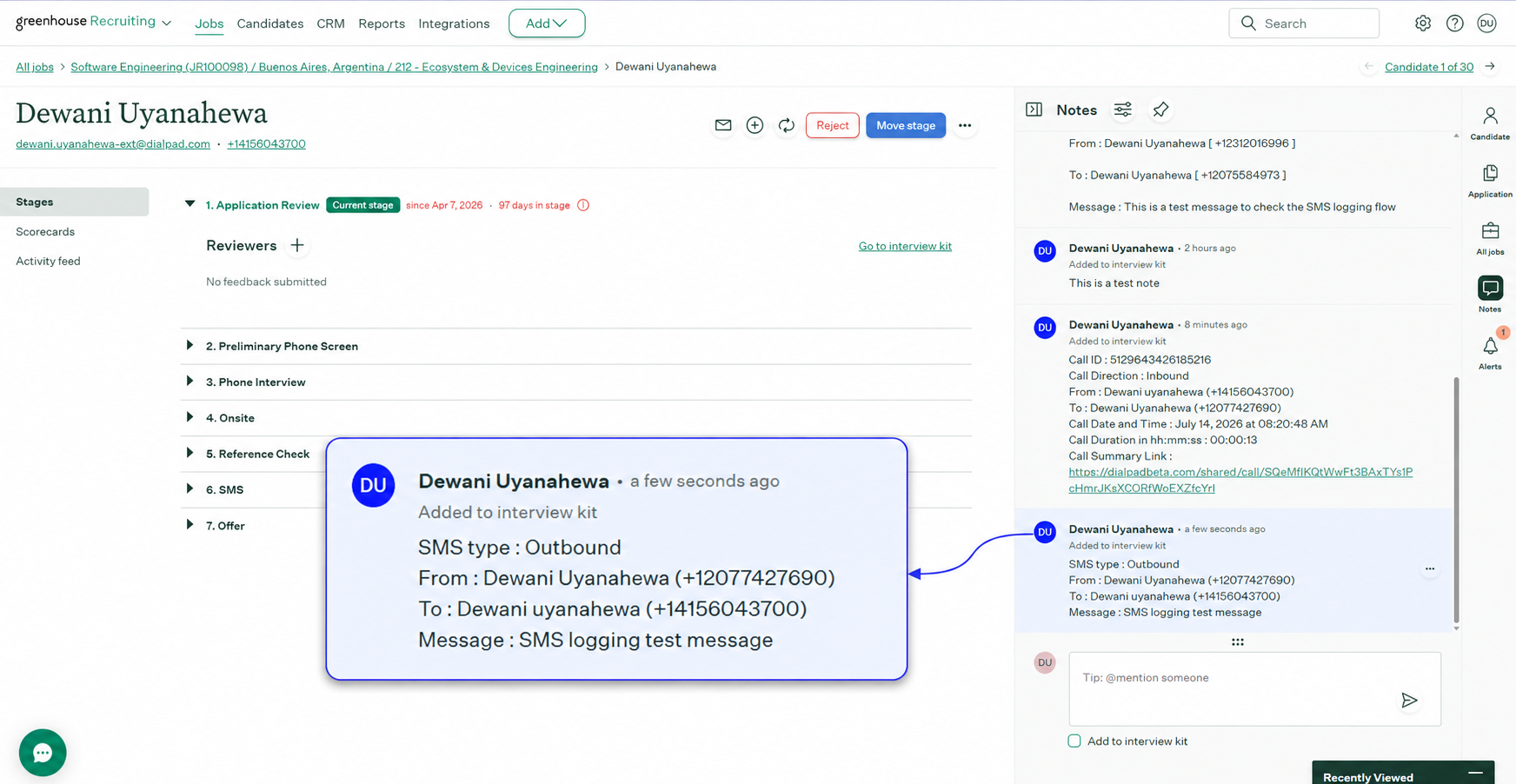1516x784 pixels.
Task: Minimize the Recently Viewed bar
Action: coord(1475,773)
